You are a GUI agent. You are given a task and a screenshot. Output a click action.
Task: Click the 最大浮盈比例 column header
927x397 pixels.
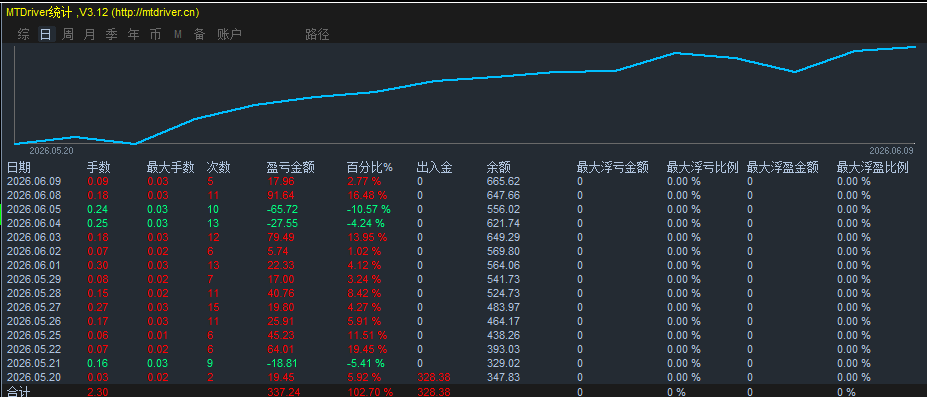click(x=873, y=168)
